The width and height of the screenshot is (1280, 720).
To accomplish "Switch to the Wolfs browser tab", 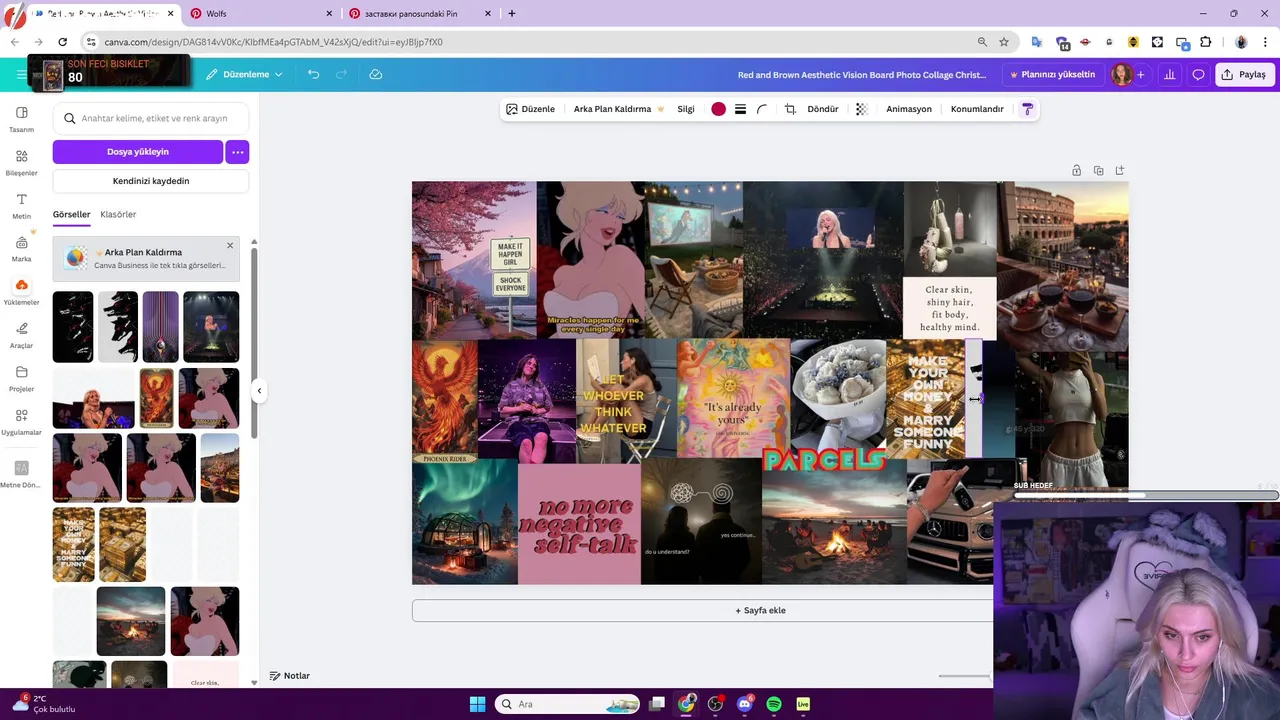I will click(x=262, y=14).
